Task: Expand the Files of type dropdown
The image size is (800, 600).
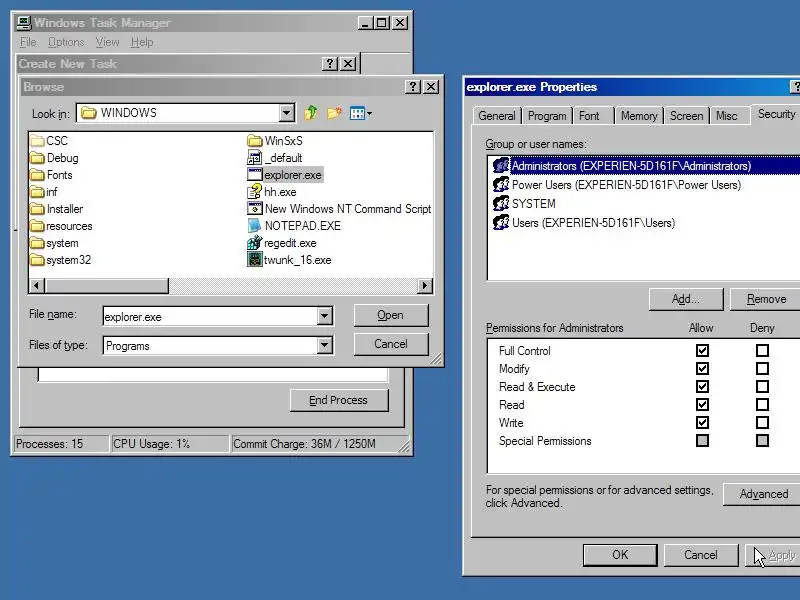Action: click(324, 345)
